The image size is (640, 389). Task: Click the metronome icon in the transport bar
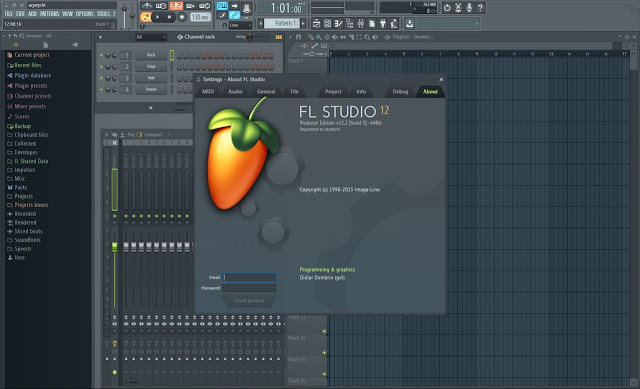click(x=147, y=6)
